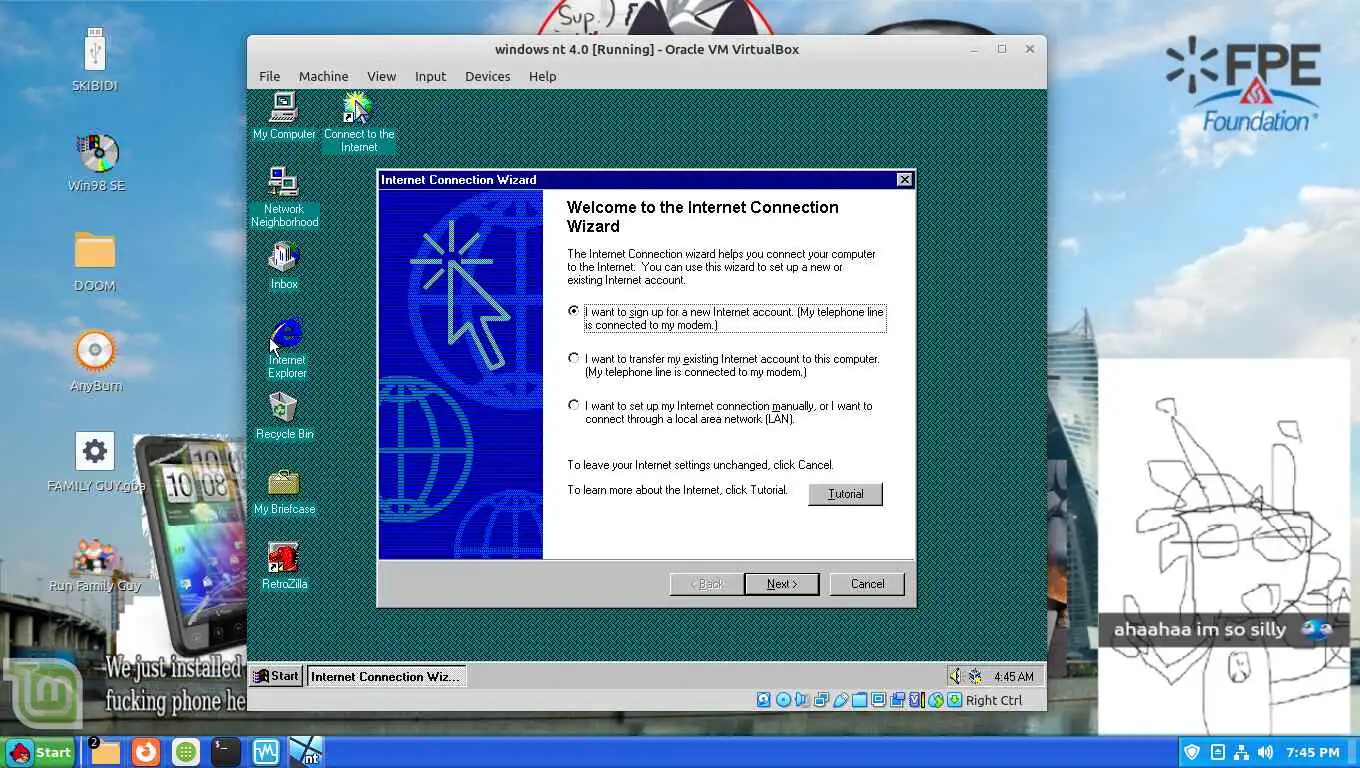Click the host network tray icon
Viewport: 1360px width, 768px height.
(x=1241, y=752)
